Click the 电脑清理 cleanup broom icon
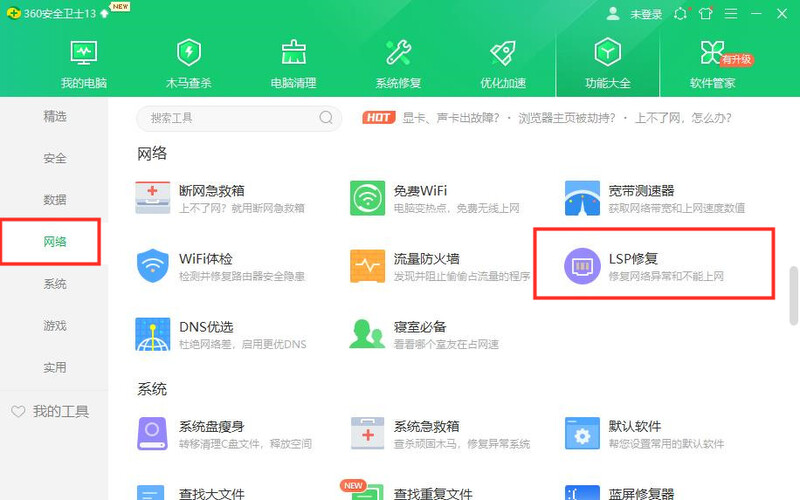Screen dimensions: 800x500 294,53
